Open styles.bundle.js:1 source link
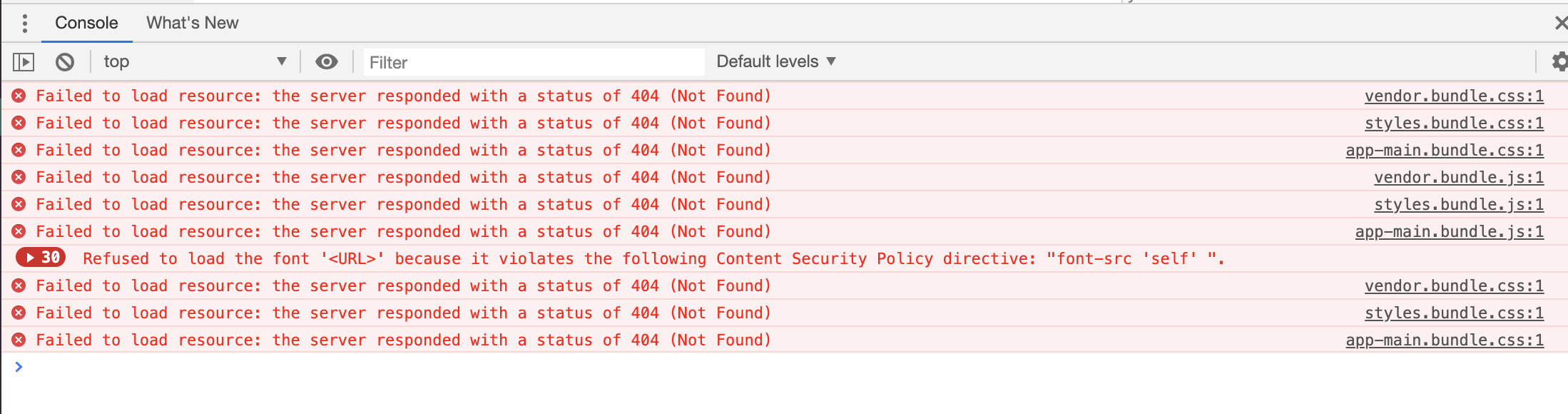 (1458, 204)
